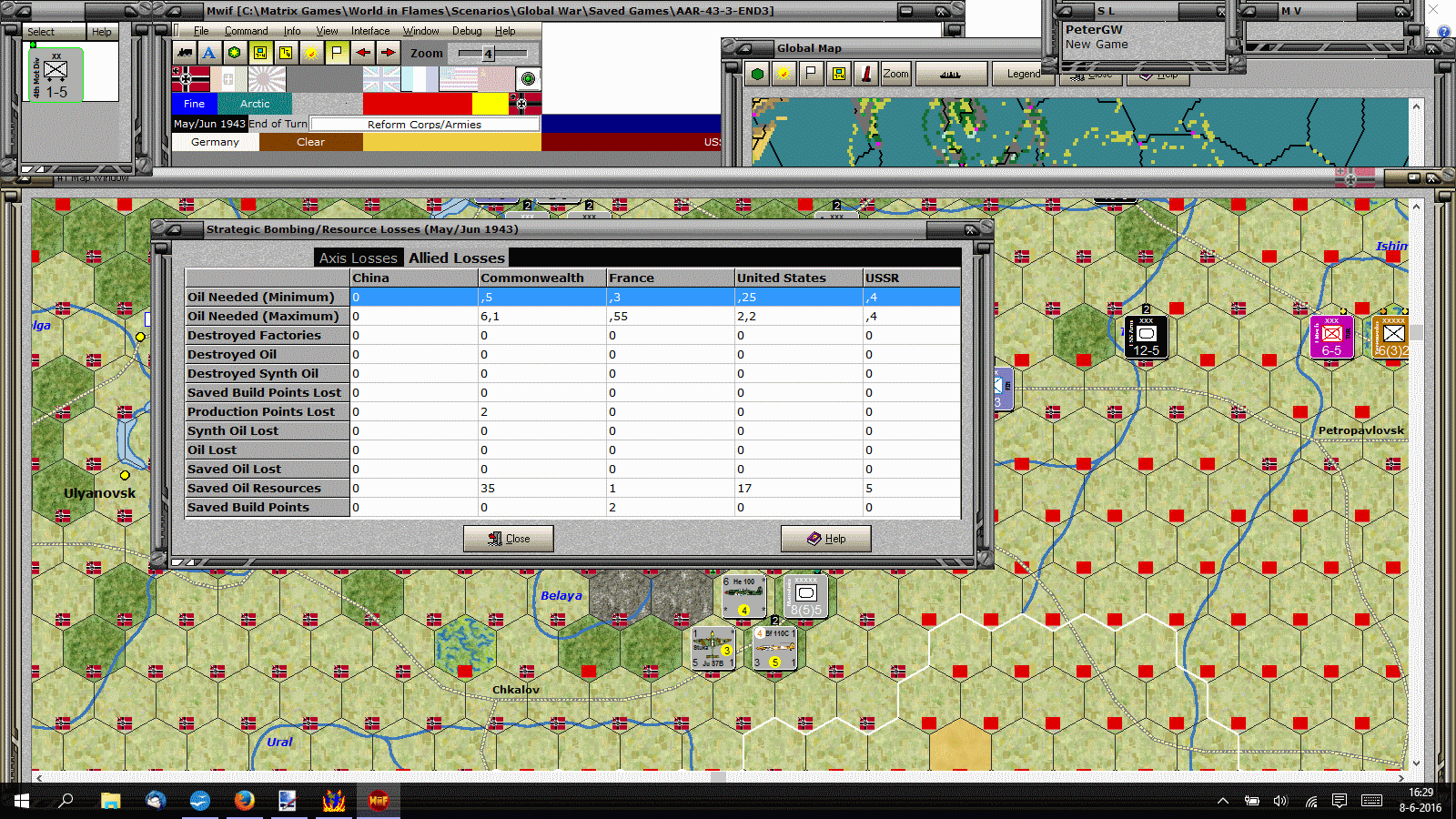Close the Strategic Bombing losses dialog via Close button
1456x819 pixels.
click(x=508, y=539)
